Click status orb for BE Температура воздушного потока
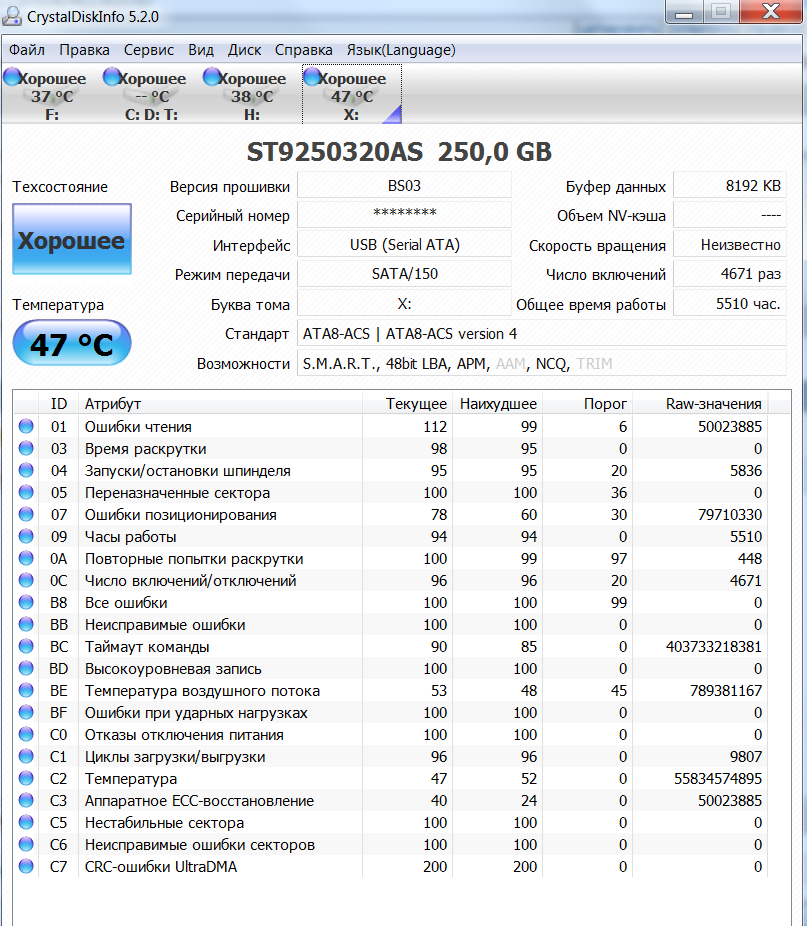 point(26,690)
